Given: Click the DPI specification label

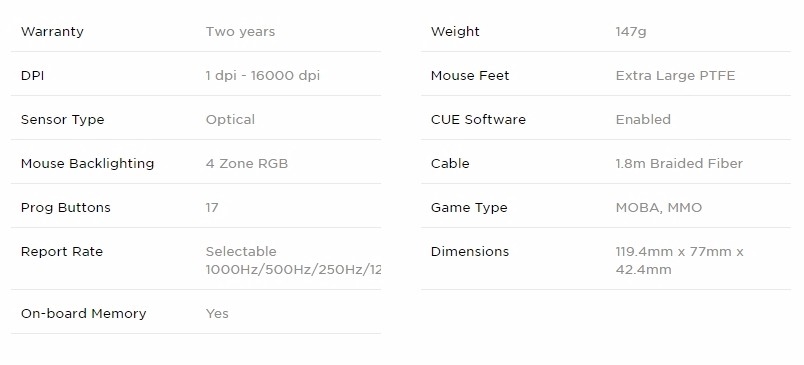Looking at the screenshot, I should (x=32, y=75).
